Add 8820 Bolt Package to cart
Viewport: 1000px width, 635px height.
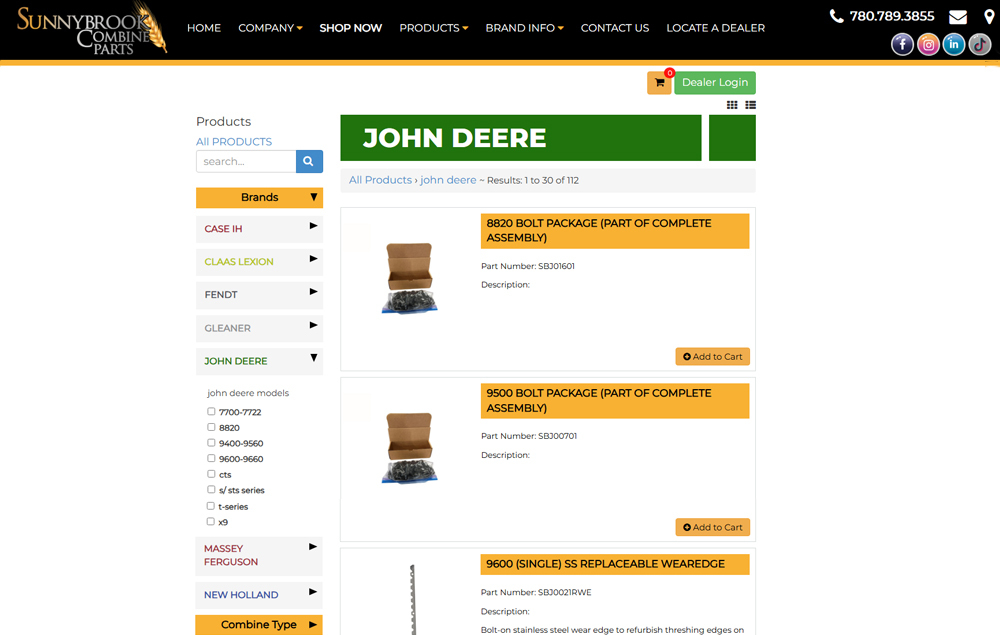pyautogui.click(x=712, y=357)
